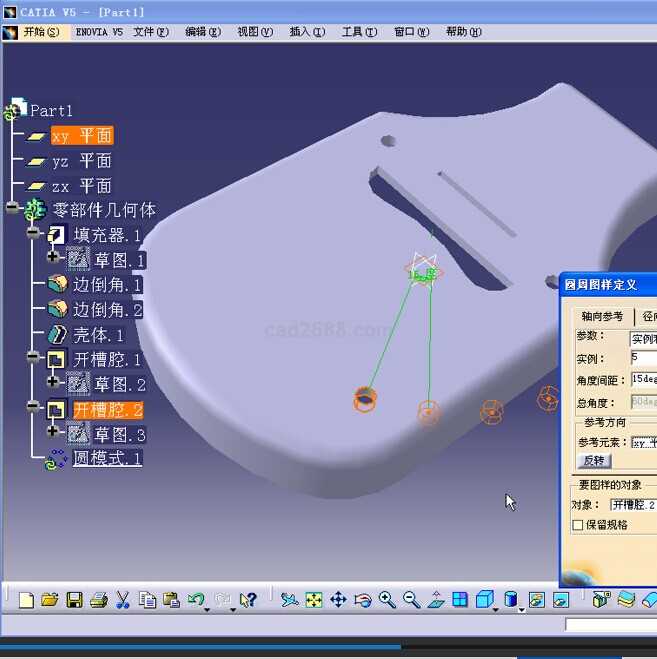Open the 工具(T) menu

pyautogui.click(x=359, y=32)
